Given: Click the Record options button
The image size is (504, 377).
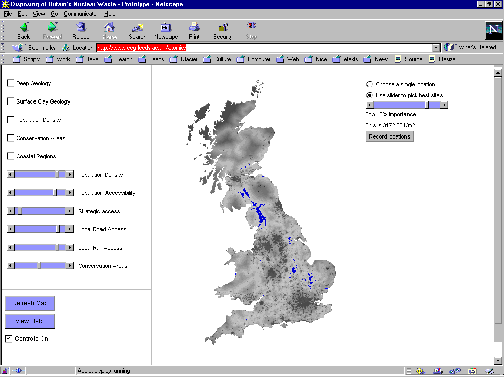Looking at the screenshot, I should coord(390,136).
